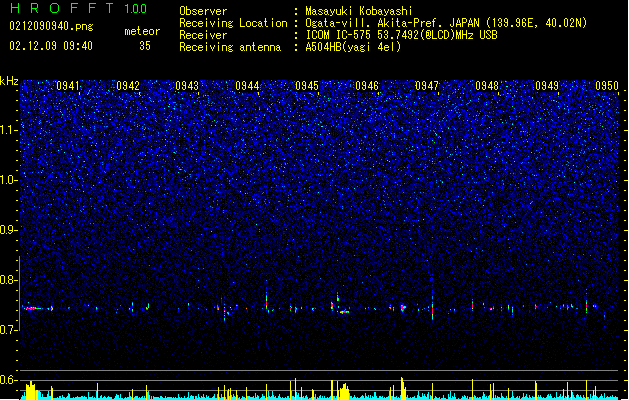629x400 pixels.
Task: Click the 0950 time marker
Action: tap(607, 86)
